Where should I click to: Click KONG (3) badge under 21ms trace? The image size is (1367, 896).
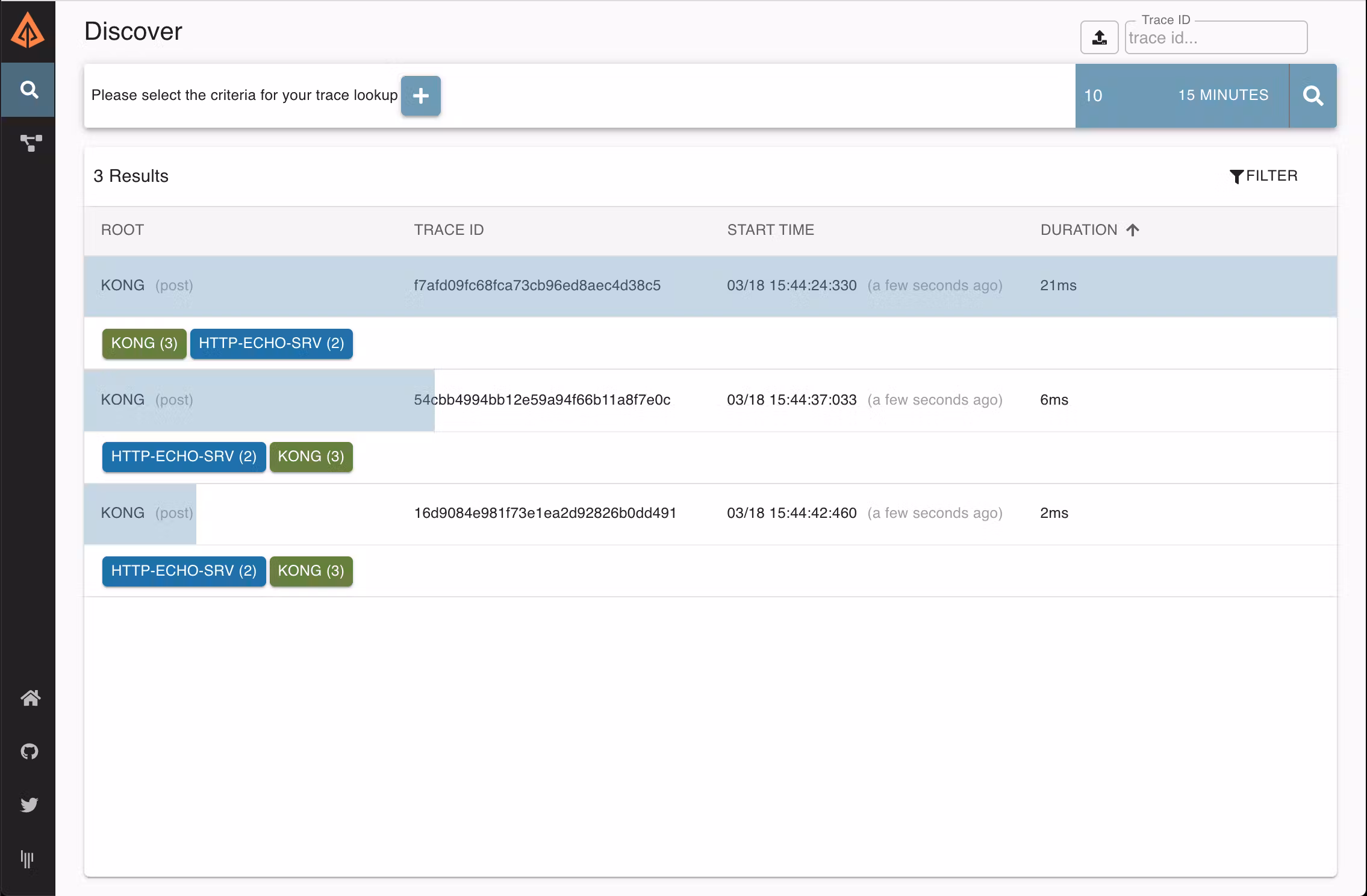point(144,343)
